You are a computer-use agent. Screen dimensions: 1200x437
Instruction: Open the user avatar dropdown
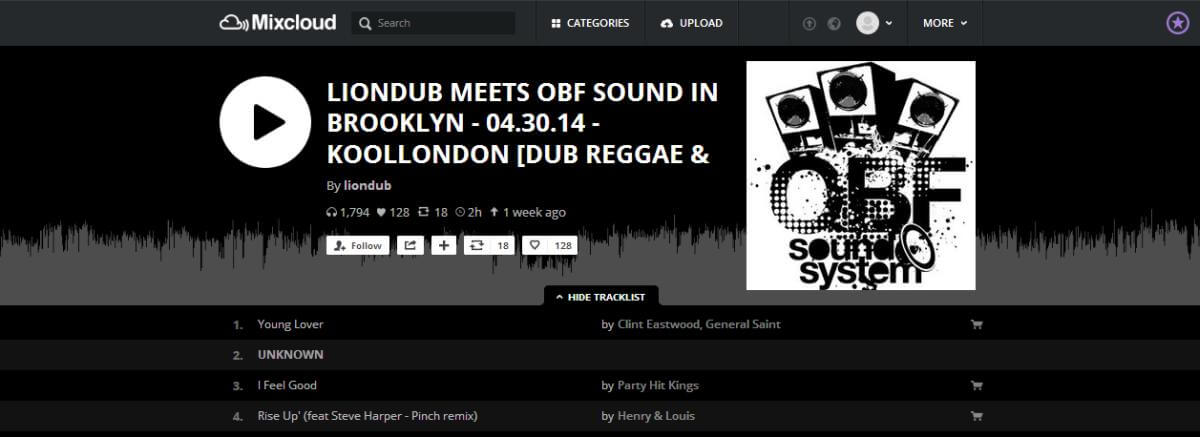875,23
